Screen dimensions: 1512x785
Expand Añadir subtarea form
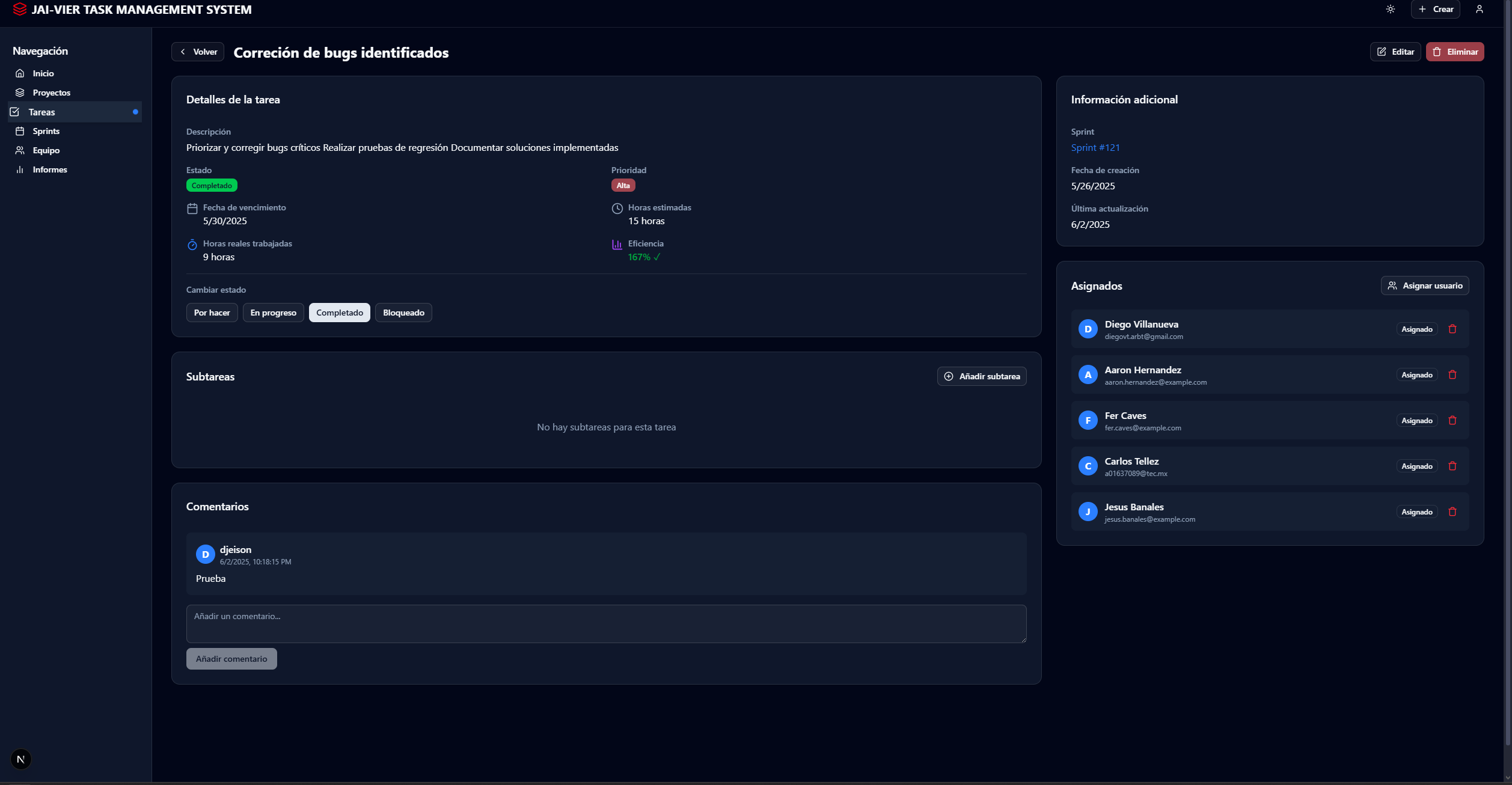click(x=981, y=376)
